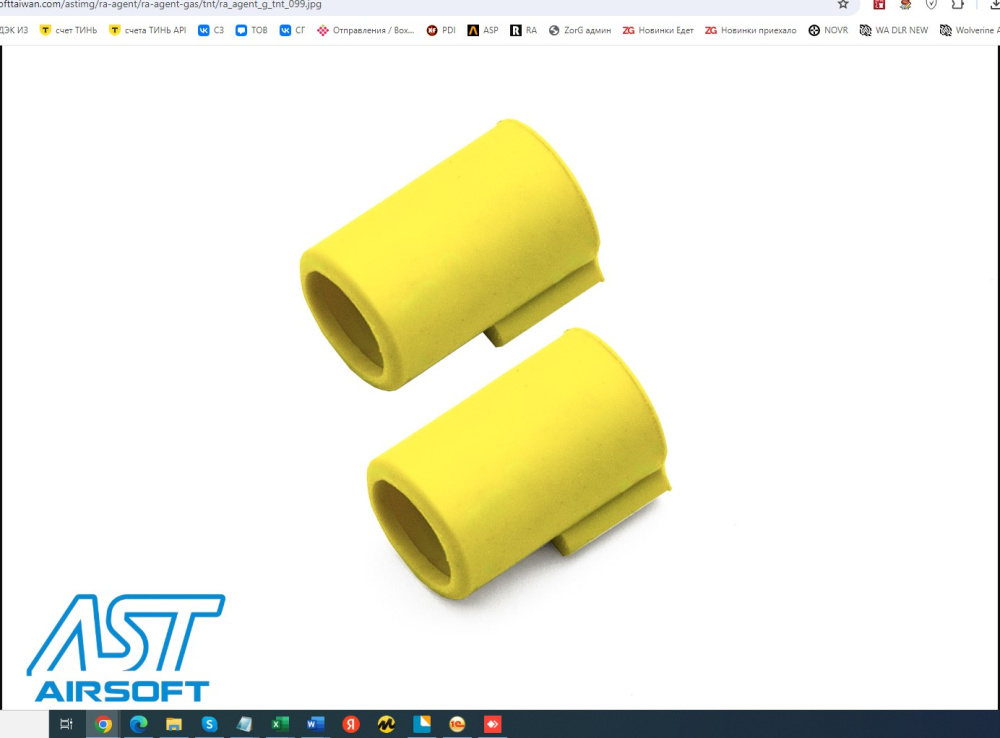The width and height of the screenshot is (1000, 738).
Task: Bookmark this page with the star icon
Action: [843, 4]
